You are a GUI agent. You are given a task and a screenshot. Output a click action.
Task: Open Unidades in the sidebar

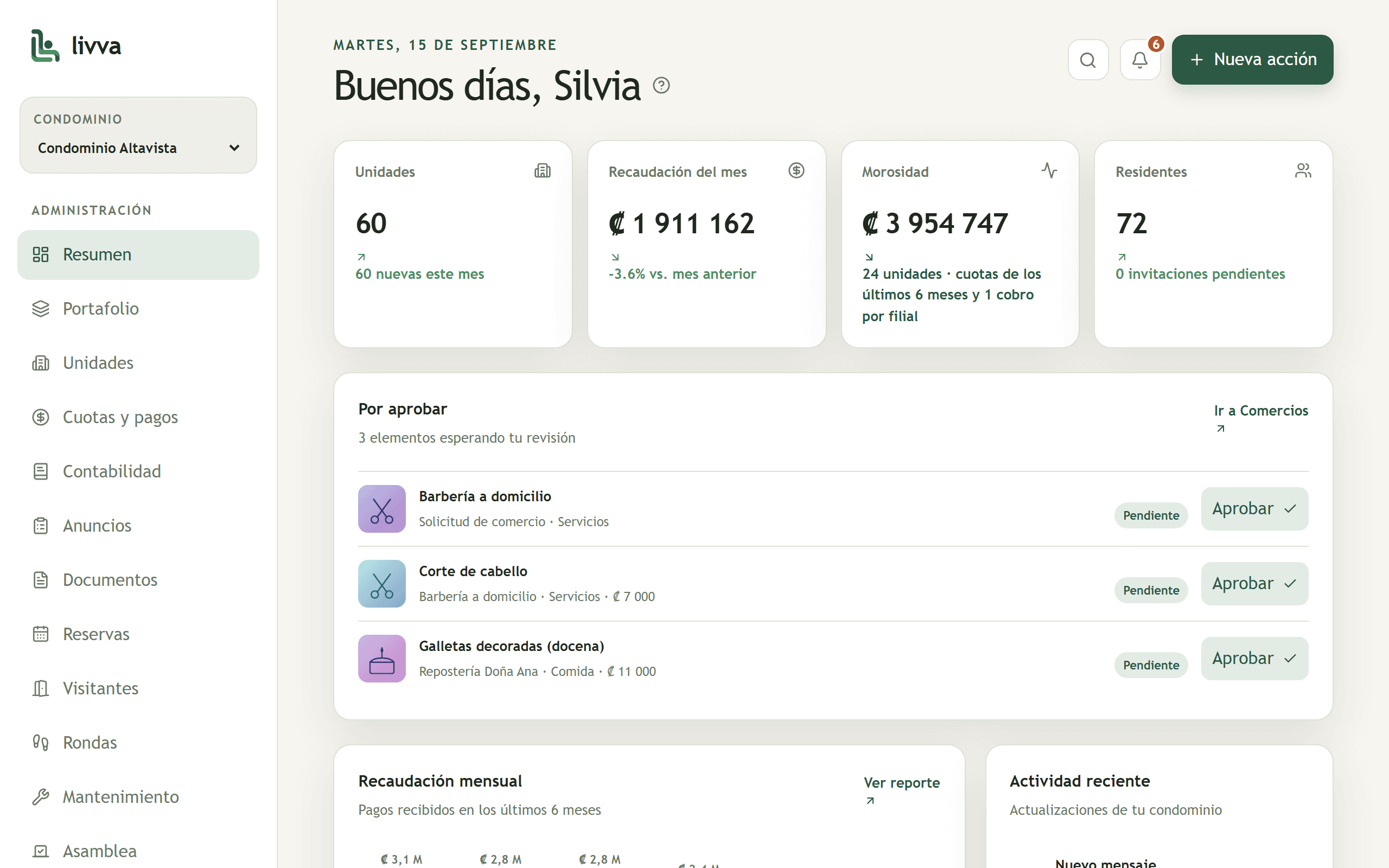(138, 363)
